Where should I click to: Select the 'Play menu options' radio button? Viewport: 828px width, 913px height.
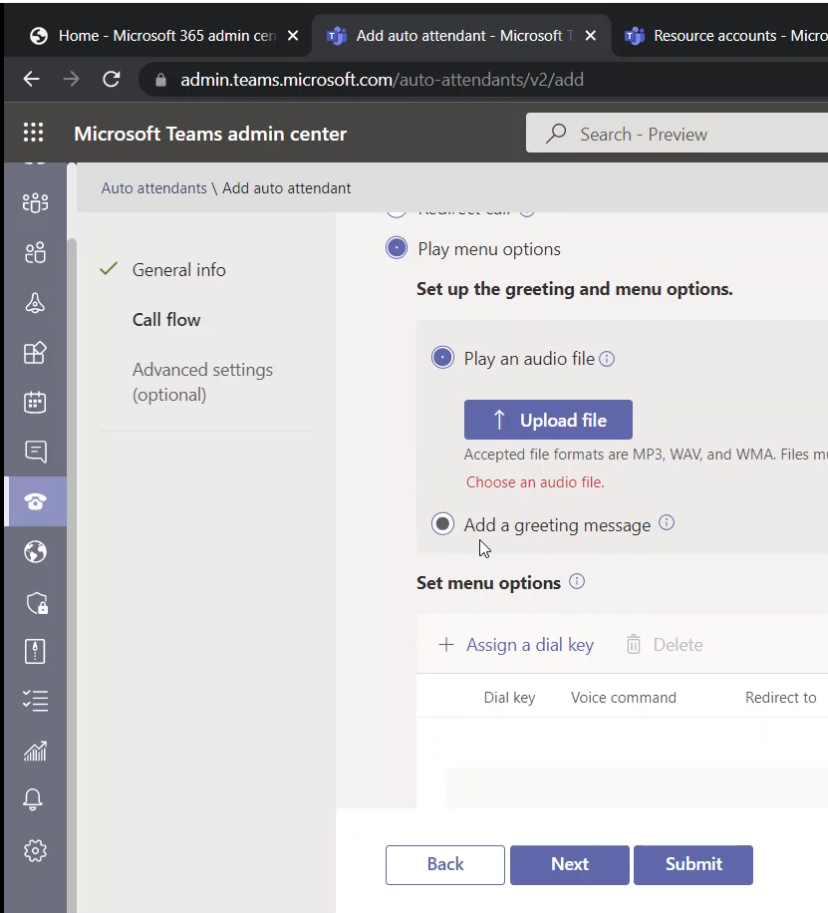pyautogui.click(x=397, y=249)
